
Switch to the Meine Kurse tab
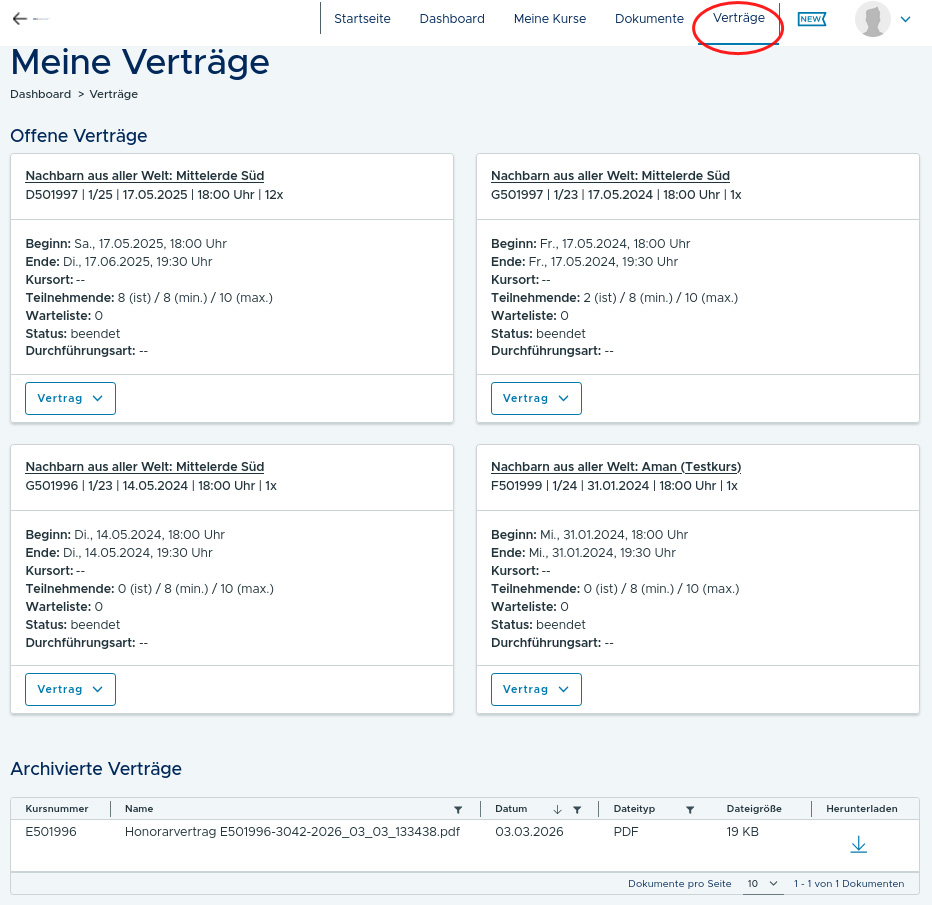pyautogui.click(x=550, y=19)
